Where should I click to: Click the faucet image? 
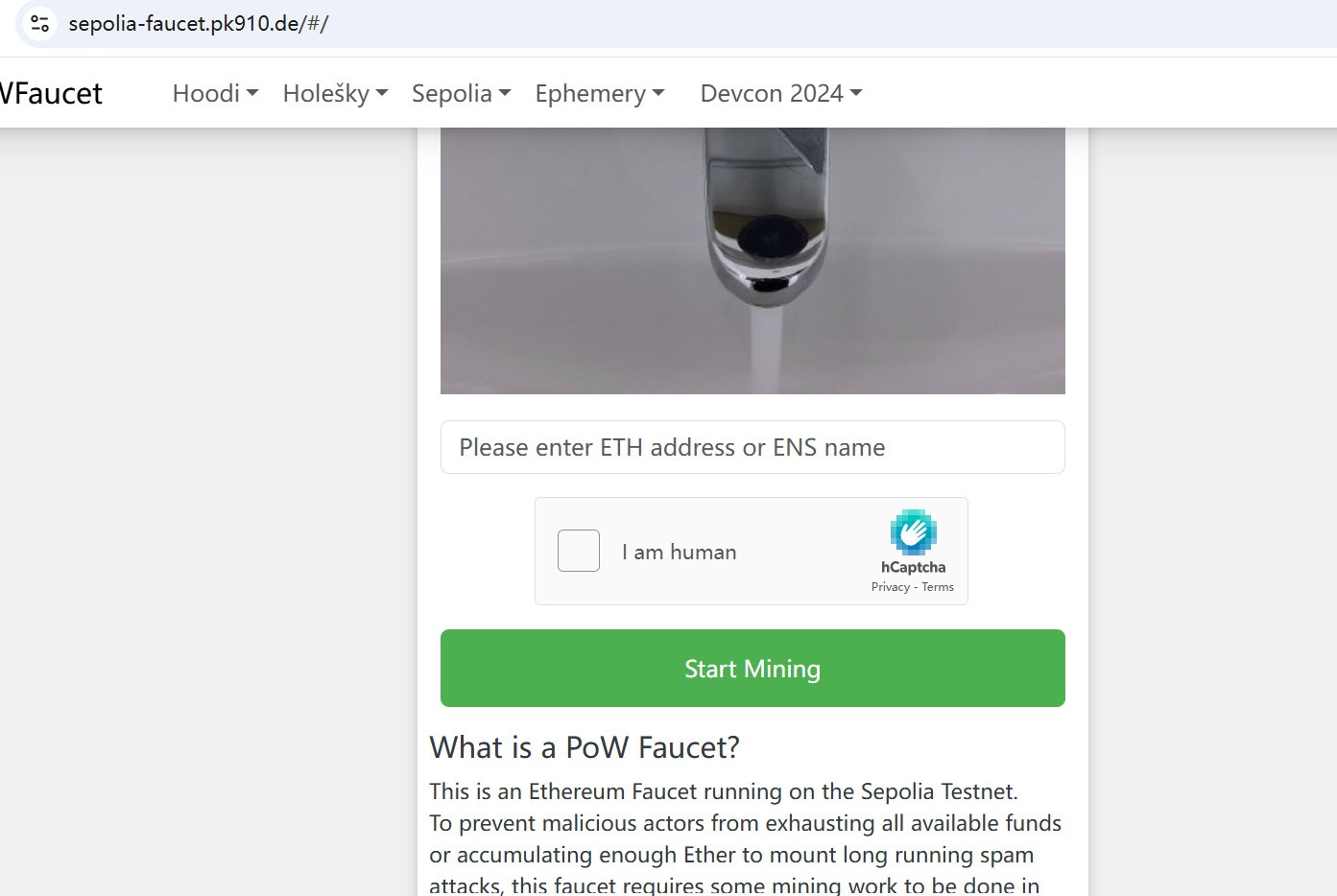point(752,261)
